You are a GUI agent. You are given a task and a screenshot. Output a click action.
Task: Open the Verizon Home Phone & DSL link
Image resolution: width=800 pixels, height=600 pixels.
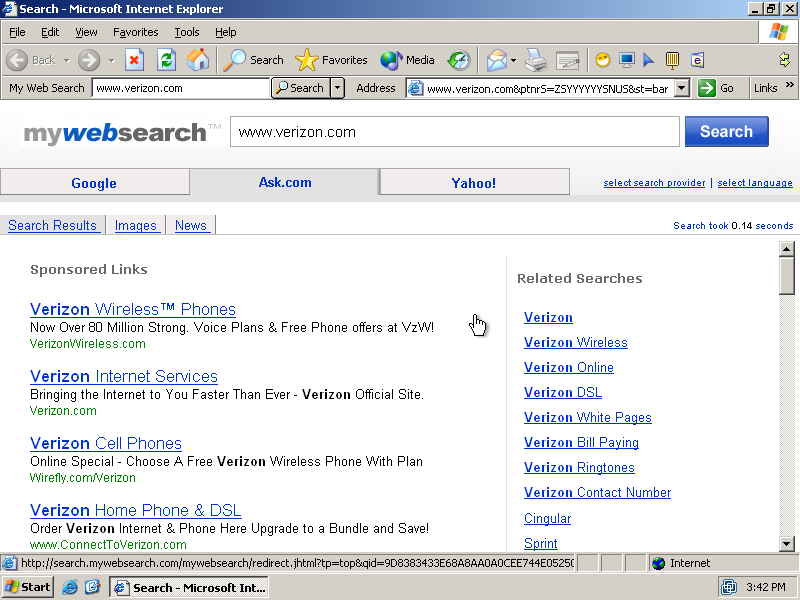pos(136,510)
